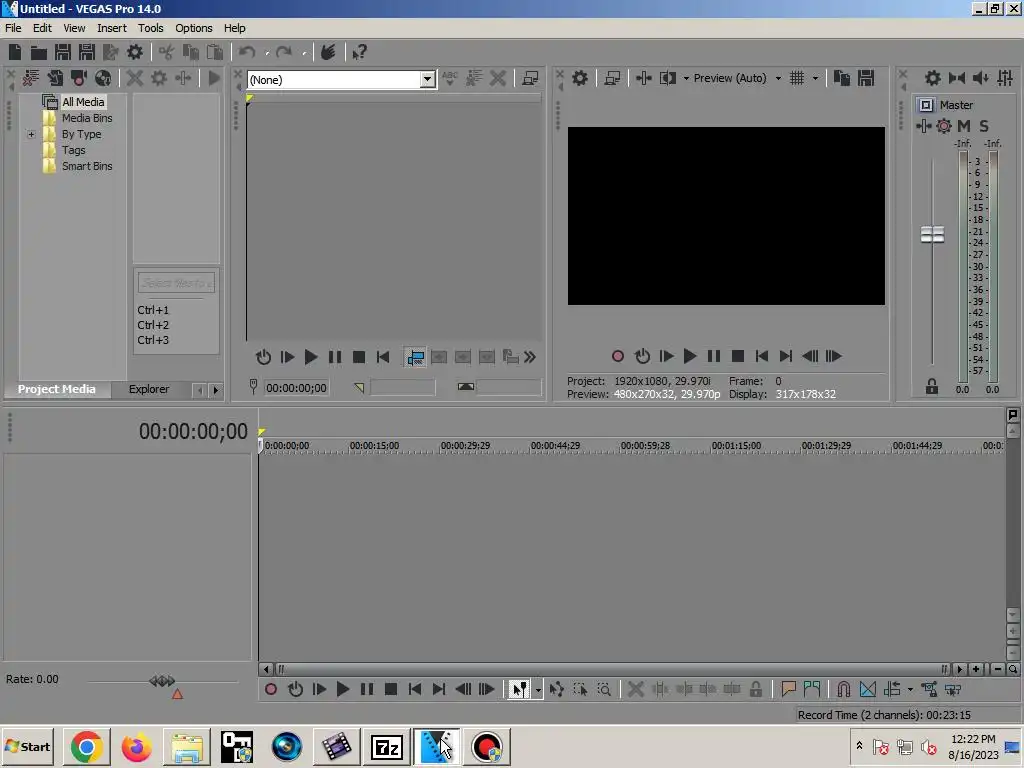The width and height of the screenshot is (1024, 768).
Task: Toggle split screen view in preview
Action: tap(667, 78)
